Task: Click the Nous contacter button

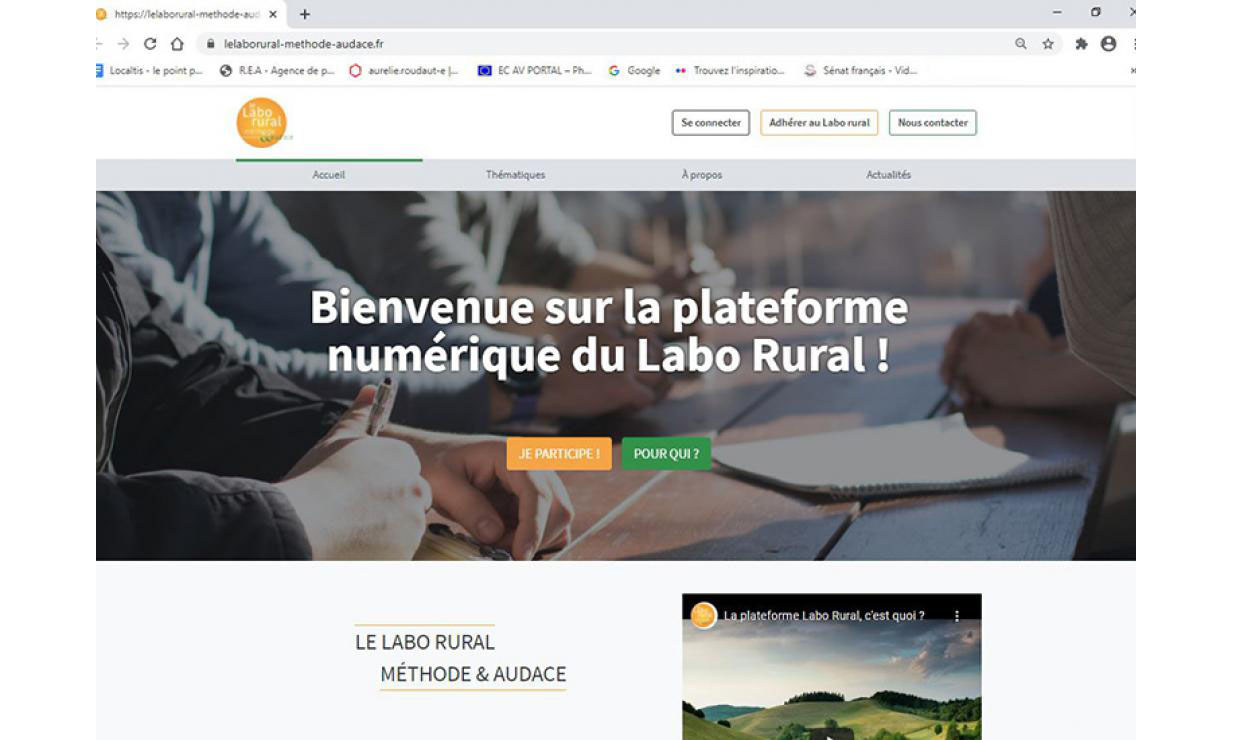Action: (933, 123)
